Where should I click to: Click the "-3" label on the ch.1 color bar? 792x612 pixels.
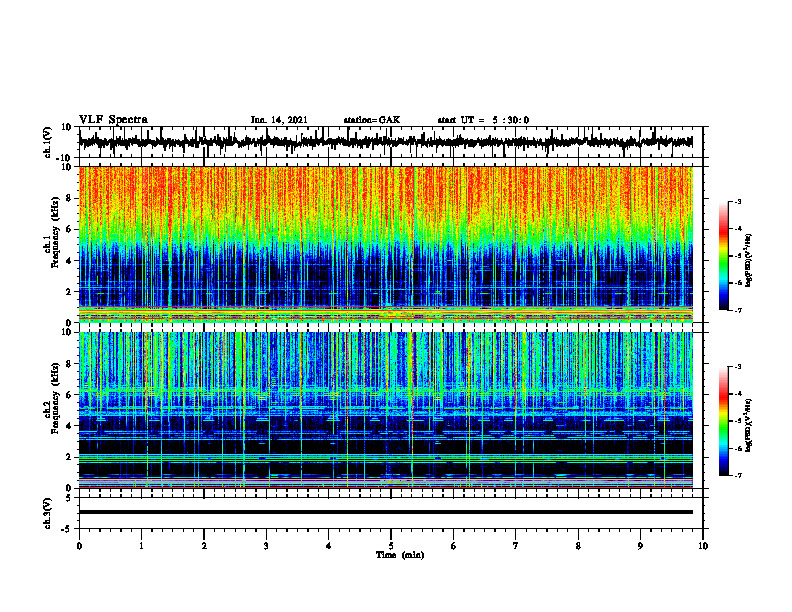pyautogui.click(x=737, y=201)
